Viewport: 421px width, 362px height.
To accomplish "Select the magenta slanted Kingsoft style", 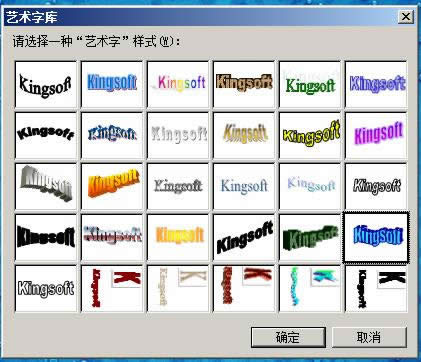I will [376, 135].
